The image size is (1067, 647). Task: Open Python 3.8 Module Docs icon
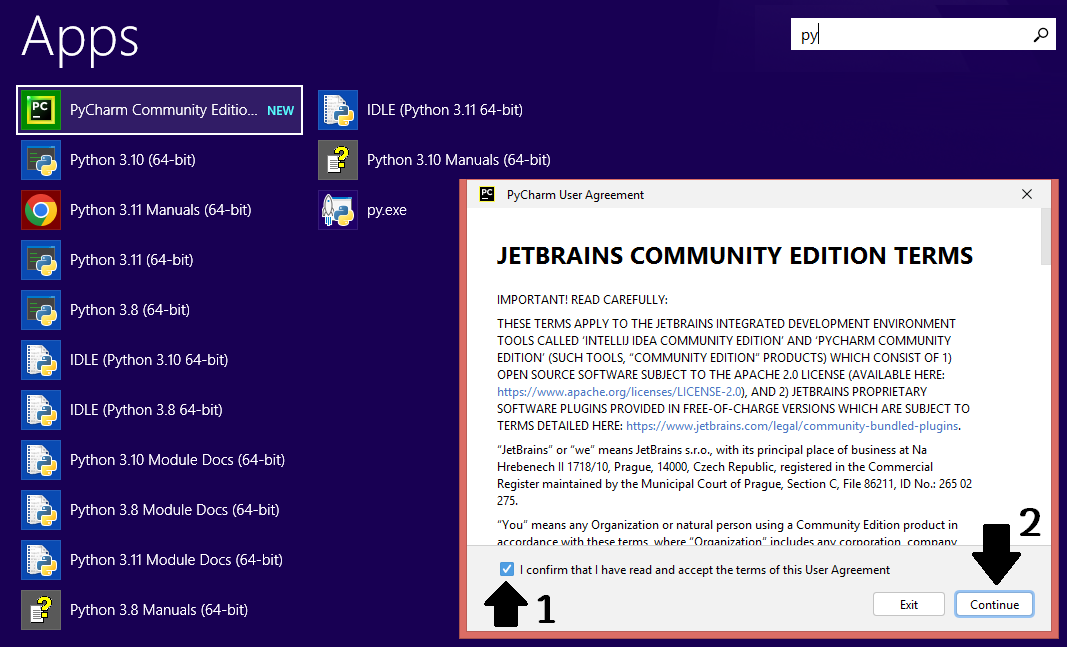[x=41, y=510]
